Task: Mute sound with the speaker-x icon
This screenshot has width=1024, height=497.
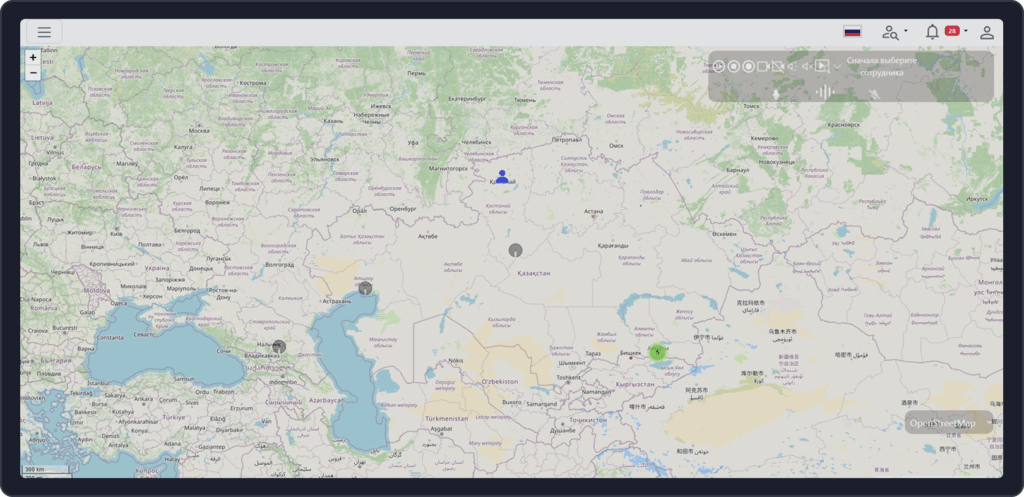Action: (807, 66)
